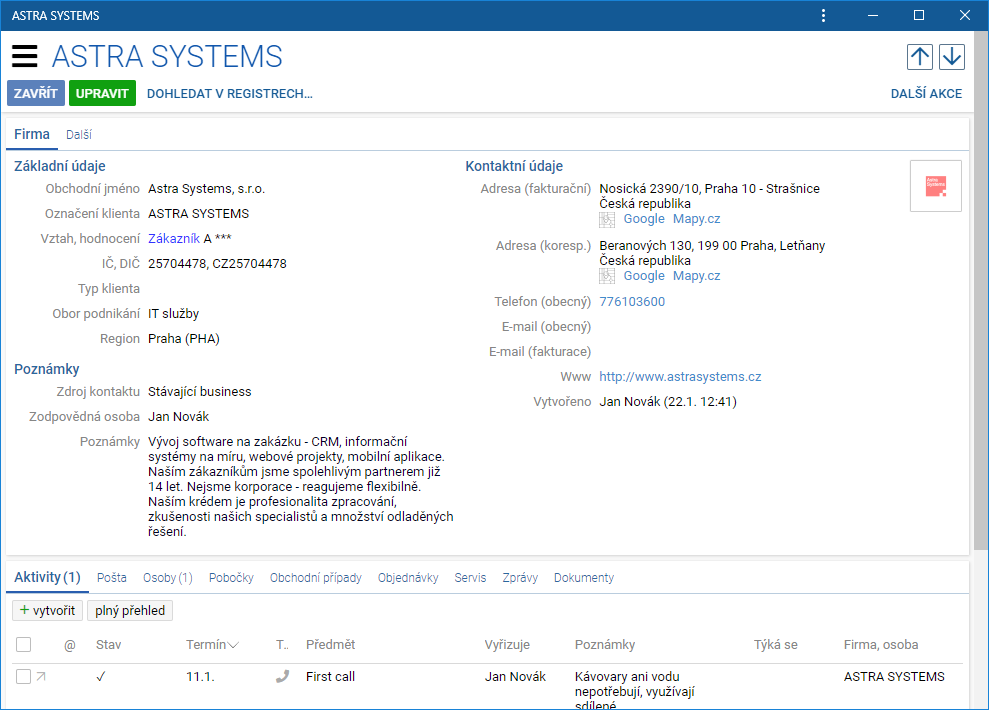Click the Obor podnikání value IT služby
This screenshot has height=710, width=989.
point(173,313)
